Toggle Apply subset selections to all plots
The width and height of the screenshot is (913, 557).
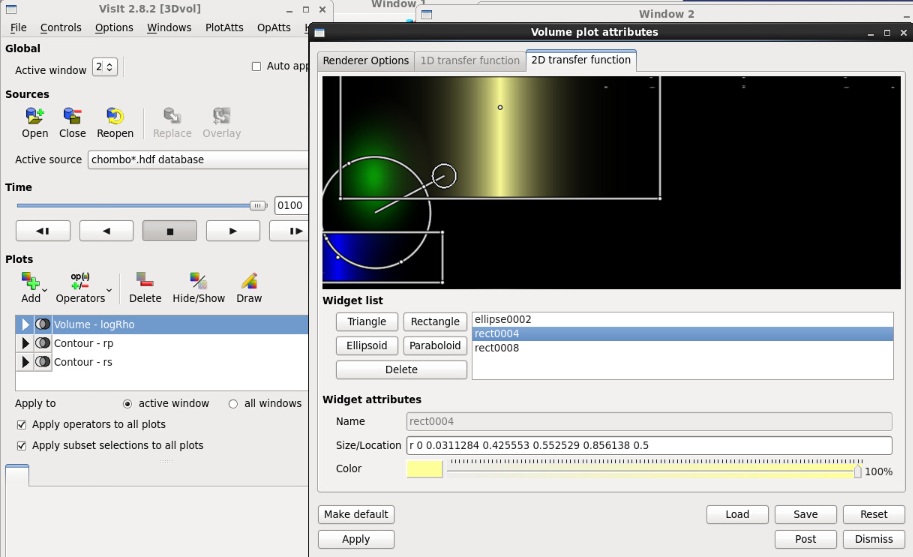point(22,446)
